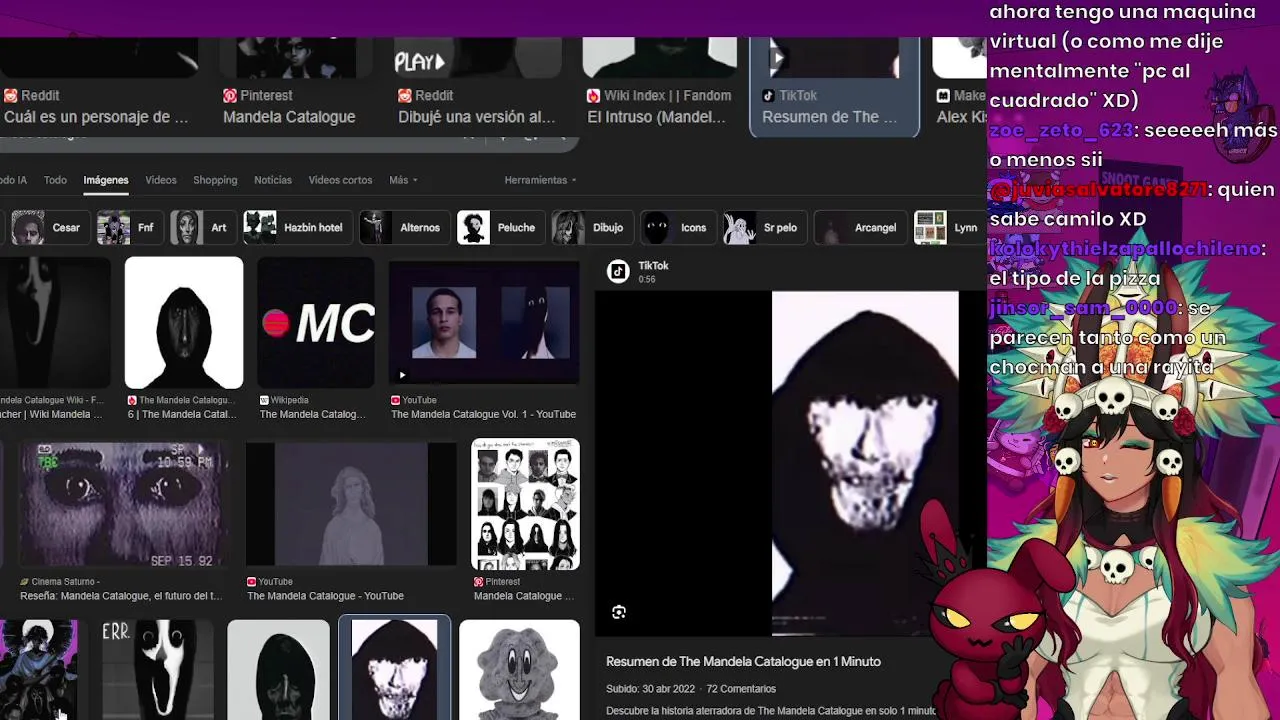Click username jinsor_sam_0000 in chat

[1083, 308]
